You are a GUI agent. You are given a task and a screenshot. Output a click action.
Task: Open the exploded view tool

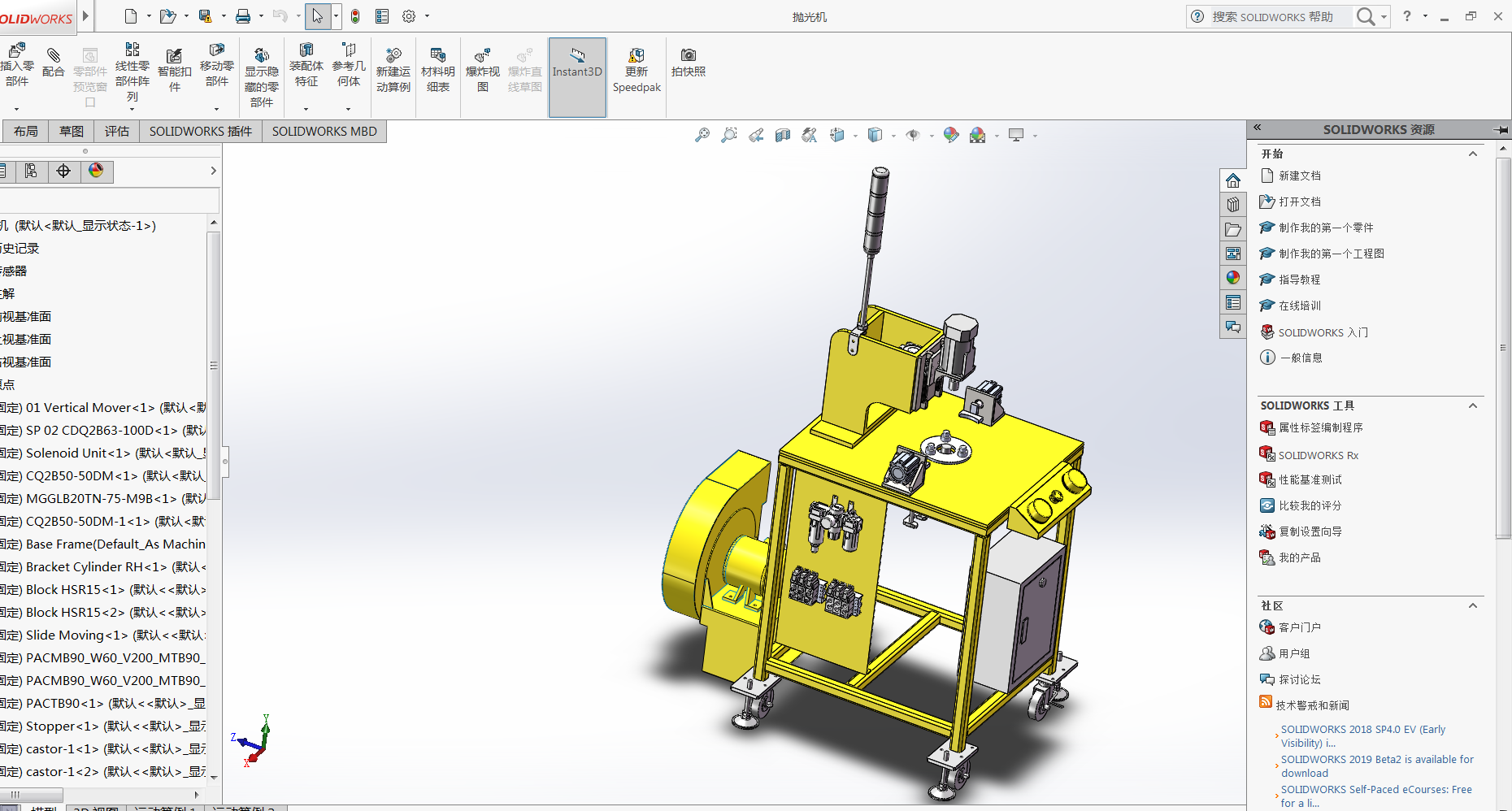482,63
